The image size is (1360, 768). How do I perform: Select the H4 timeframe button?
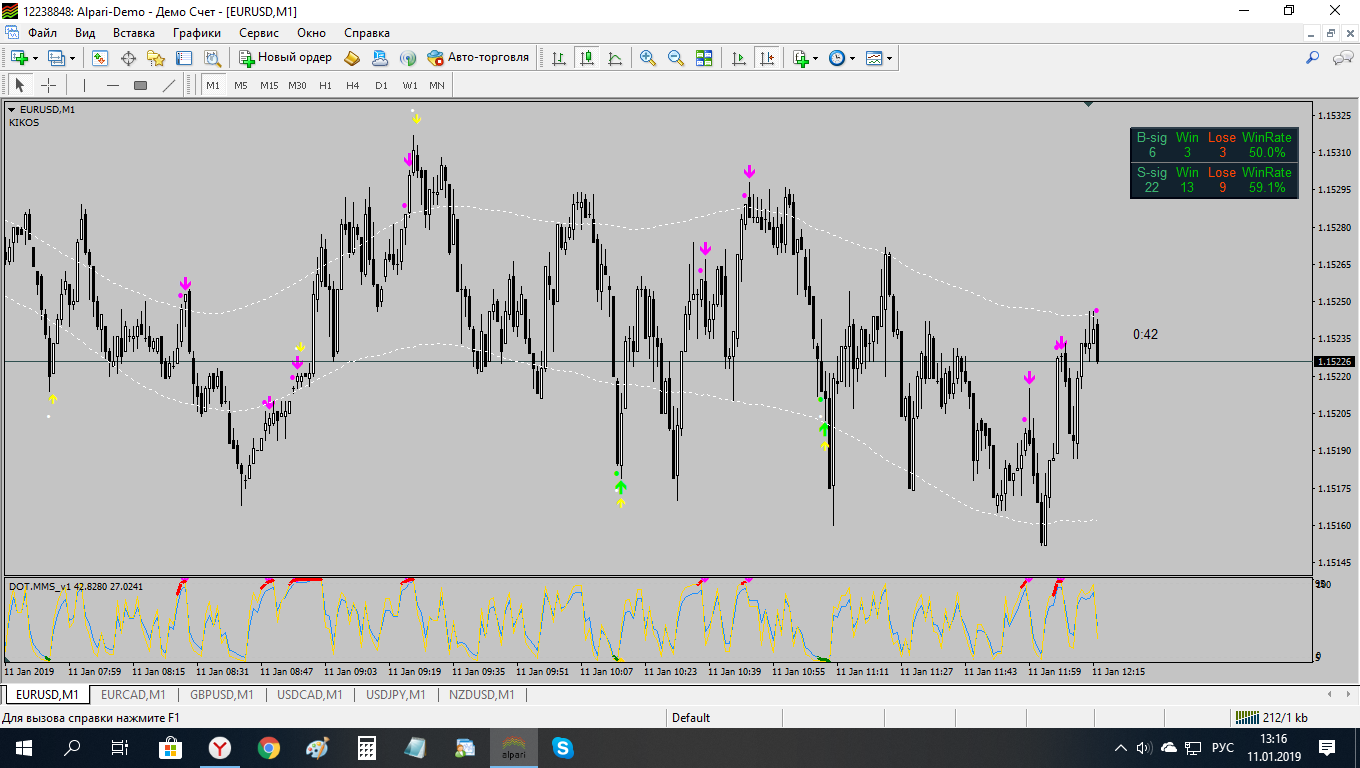353,85
